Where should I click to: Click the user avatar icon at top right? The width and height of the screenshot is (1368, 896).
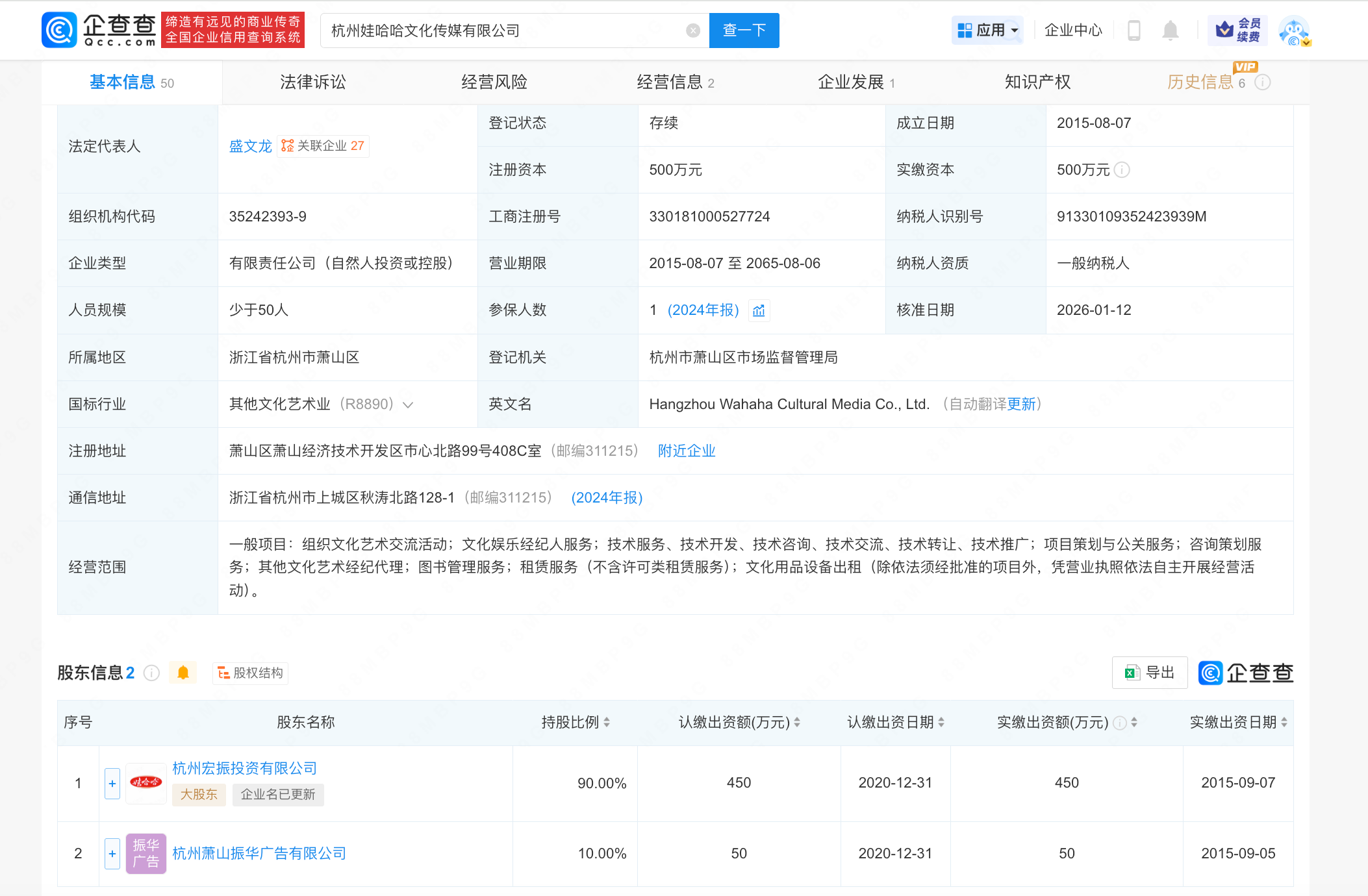[1295, 31]
